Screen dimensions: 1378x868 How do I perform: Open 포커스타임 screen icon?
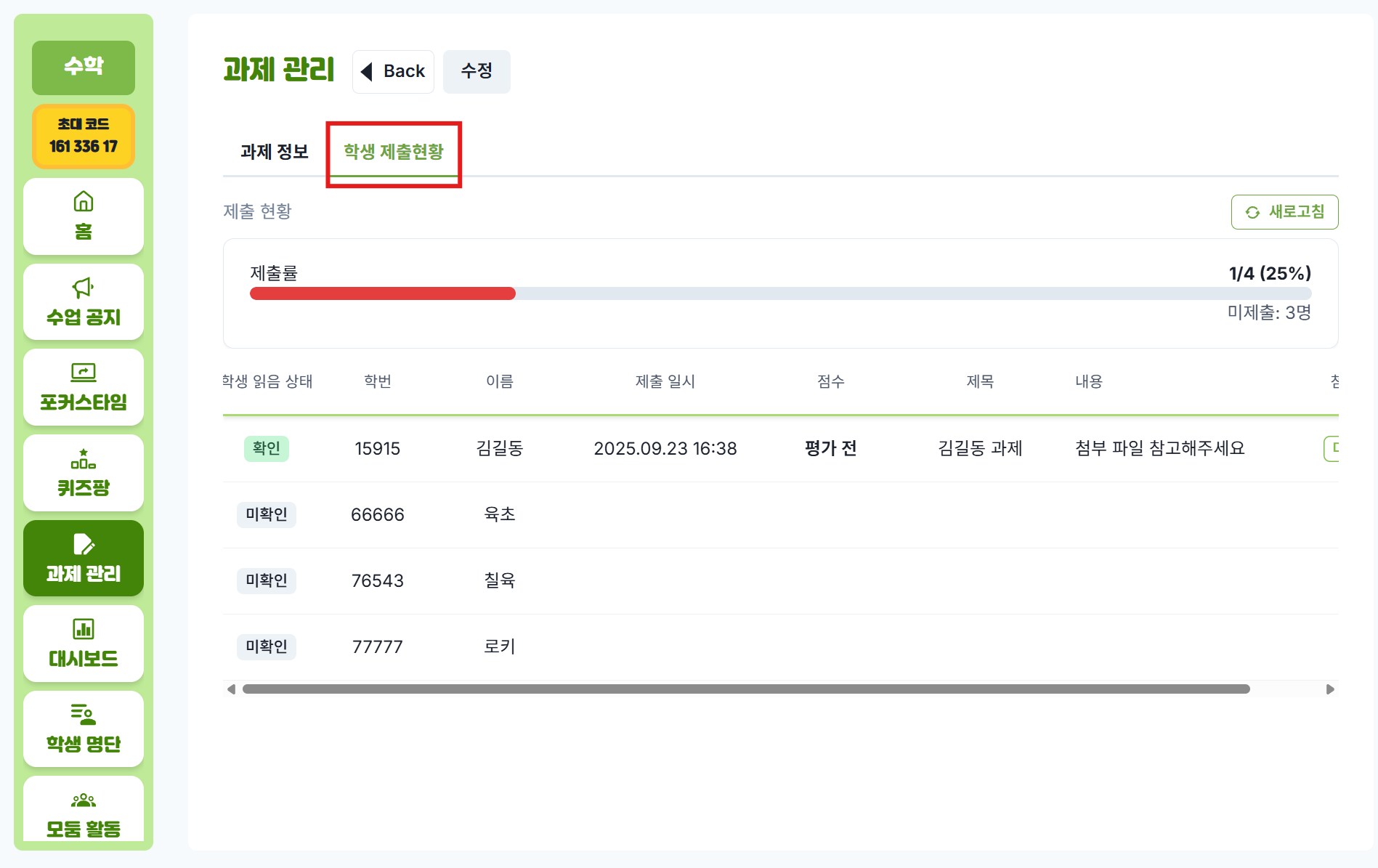tap(84, 373)
